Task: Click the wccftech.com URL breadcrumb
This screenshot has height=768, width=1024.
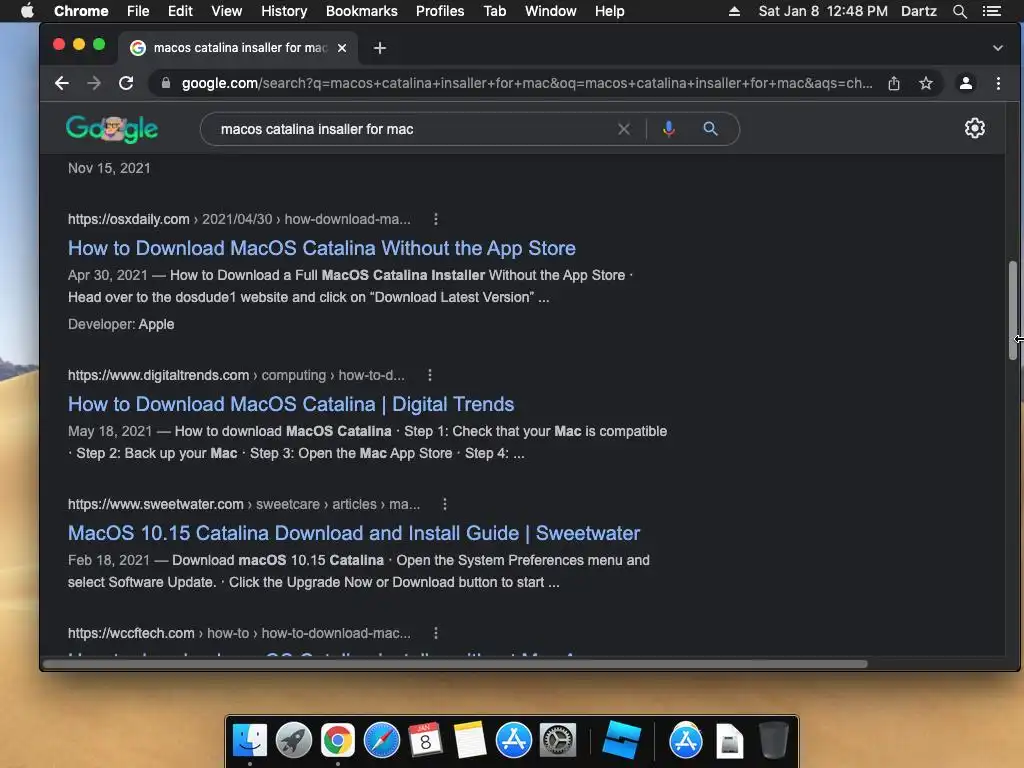Action: coord(239,633)
